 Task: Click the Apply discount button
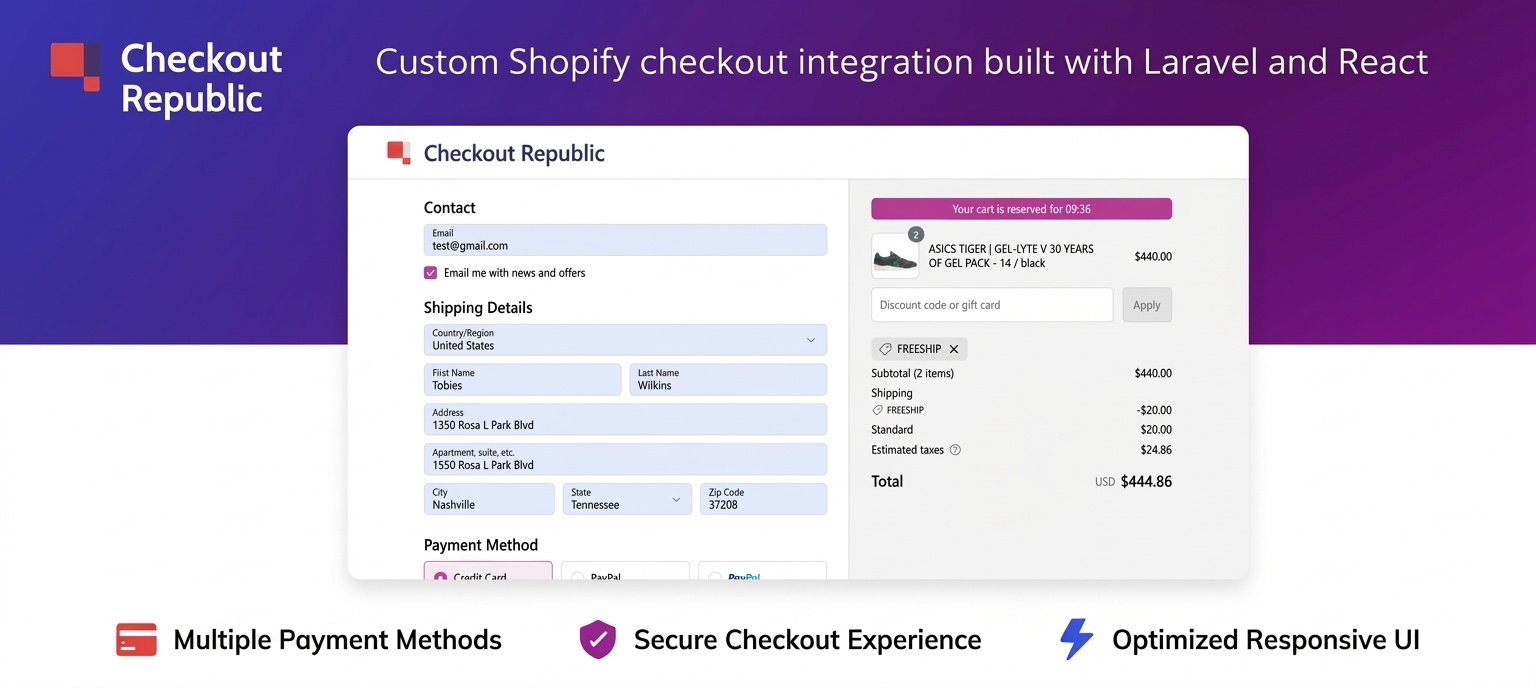click(1146, 305)
